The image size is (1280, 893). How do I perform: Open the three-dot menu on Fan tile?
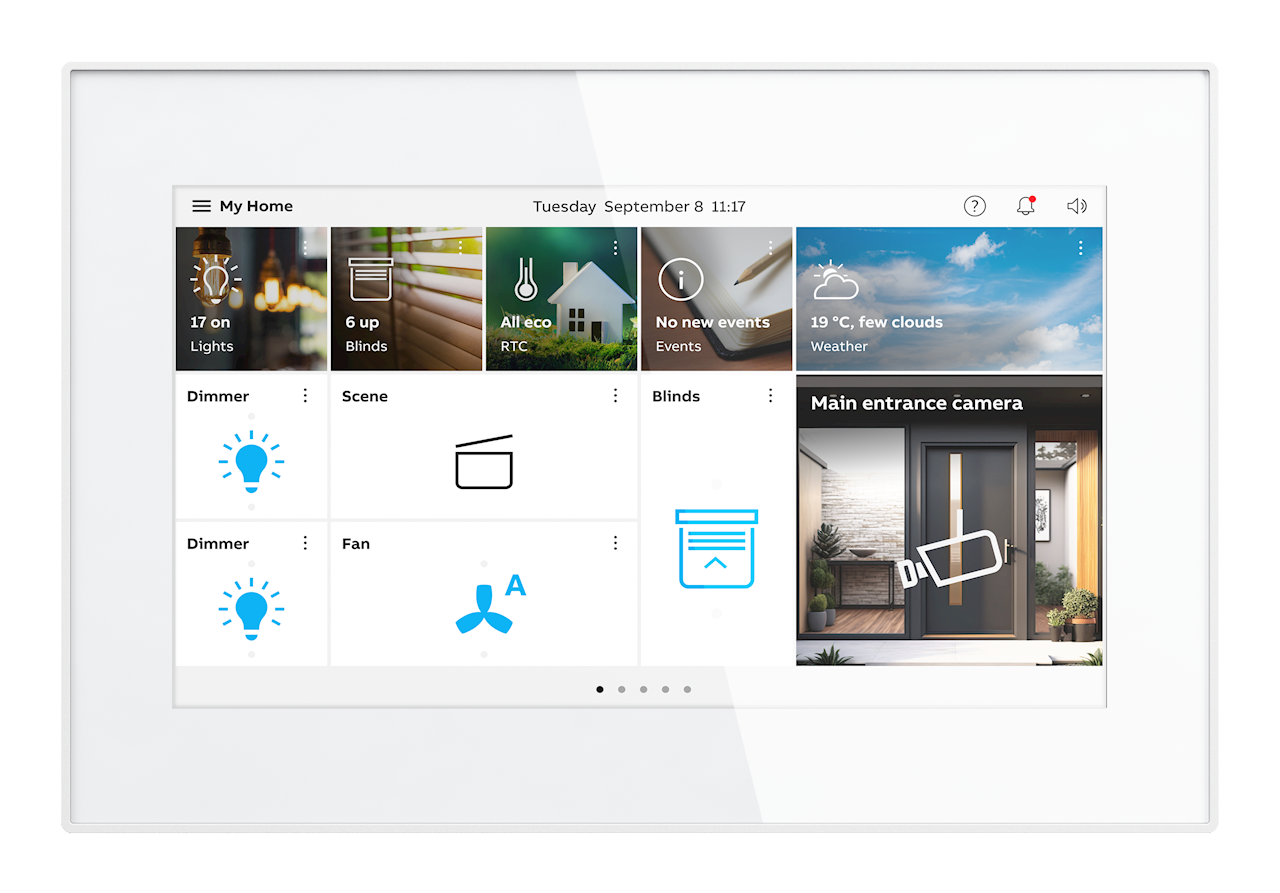[615, 543]
